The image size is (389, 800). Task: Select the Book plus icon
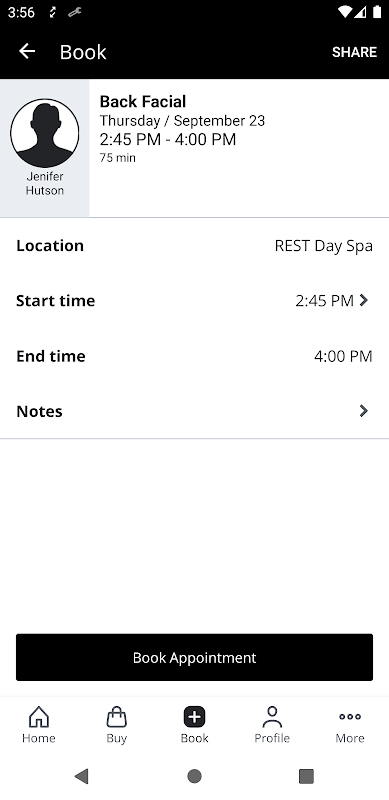coord(194,717)
